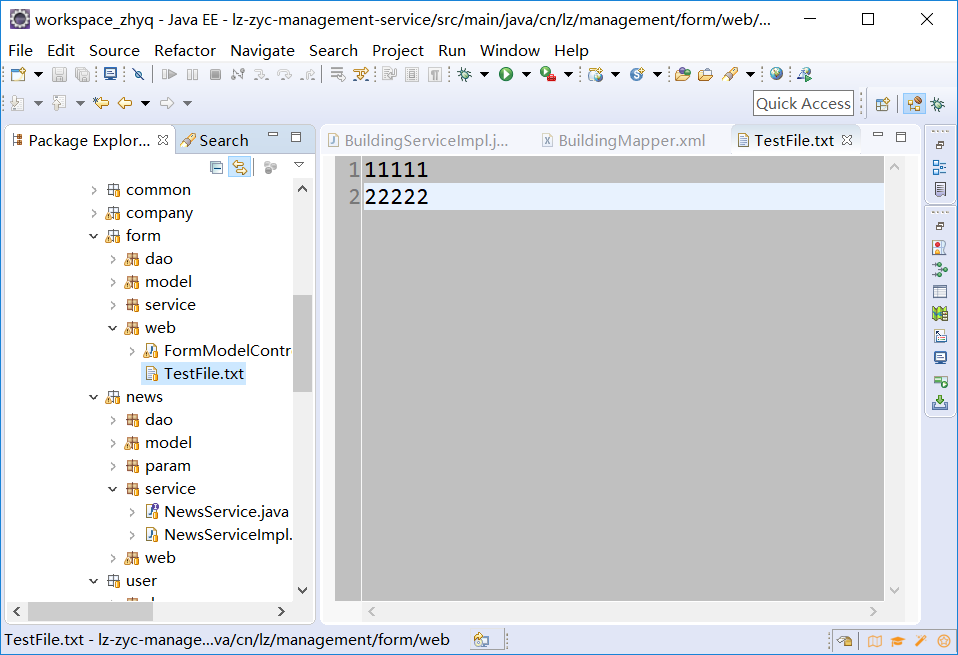Click the Step Return icon
Viewport: 958px width, 655px height.
coord(307,75)
